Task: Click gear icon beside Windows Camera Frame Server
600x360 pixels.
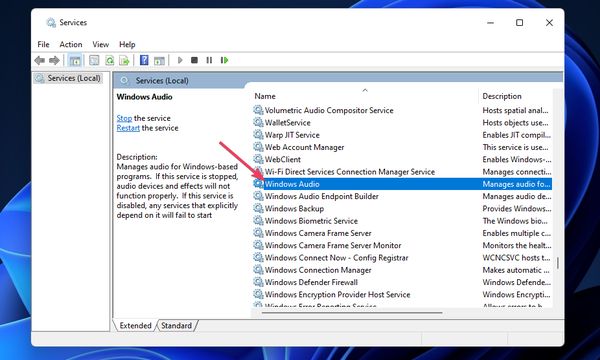Action: (258, 233)
